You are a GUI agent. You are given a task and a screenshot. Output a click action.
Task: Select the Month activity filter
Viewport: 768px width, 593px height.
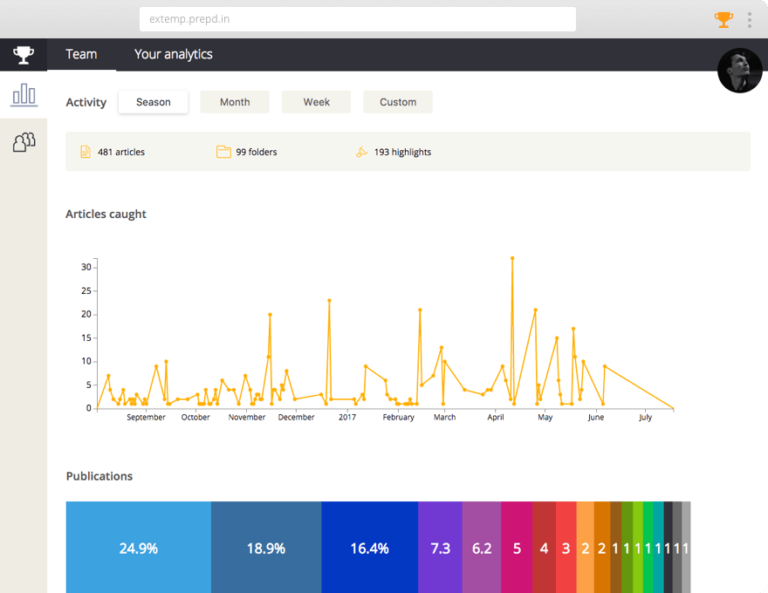coord(235,102)
